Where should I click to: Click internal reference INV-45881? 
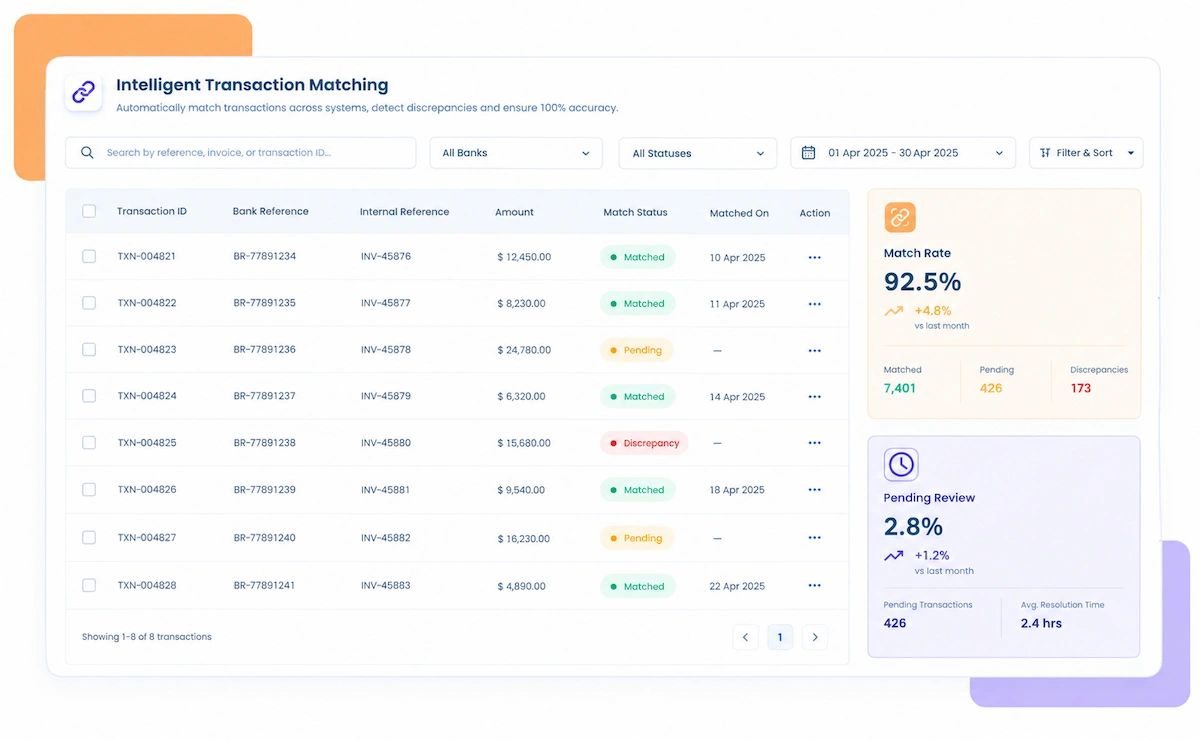(386, 489)
